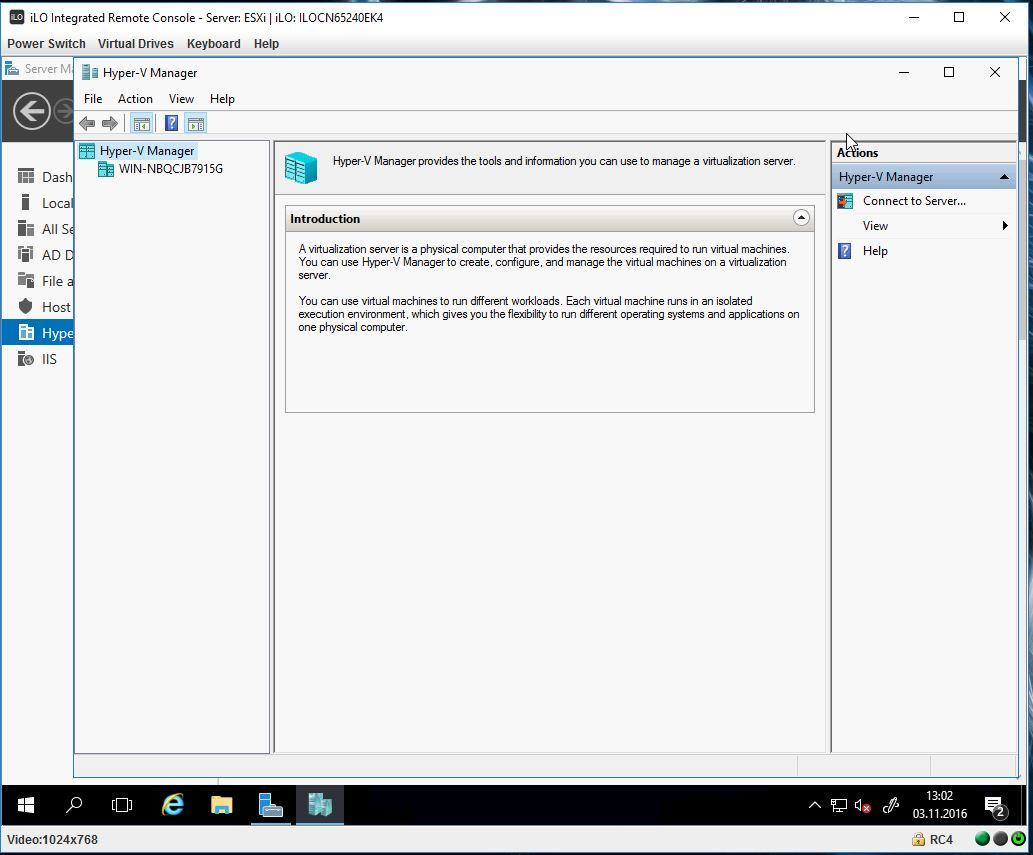1033x855 pixels.
Task: Click the iLO first green status indicator
Action: point(982,839)
